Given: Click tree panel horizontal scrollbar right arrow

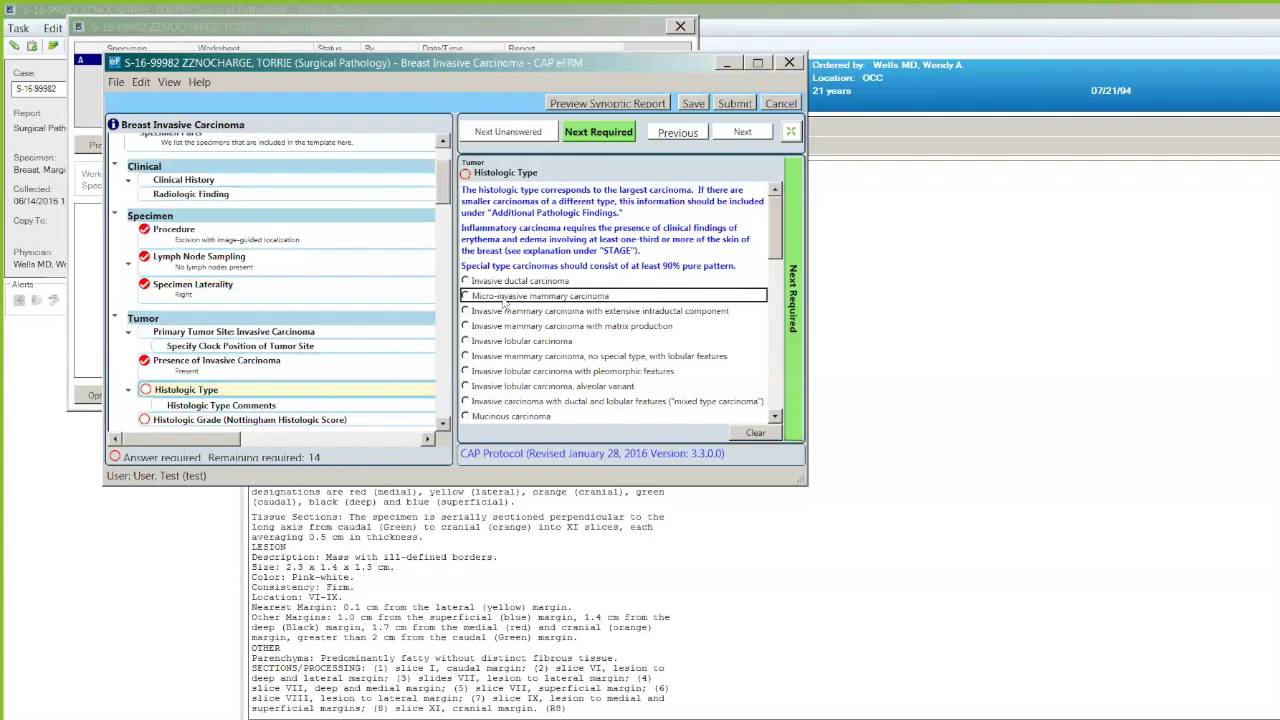Looking at the screenshot, I should tap(428, 439).
